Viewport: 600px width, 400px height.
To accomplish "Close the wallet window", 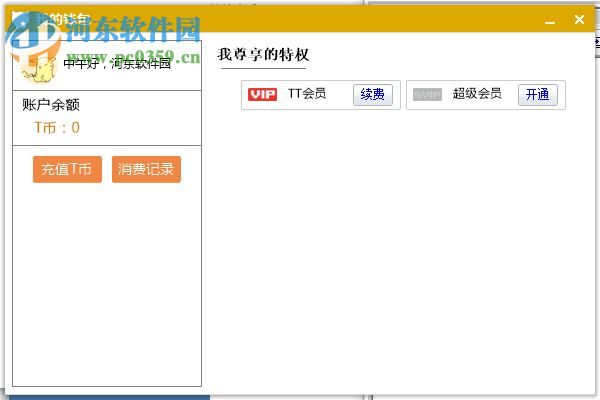I will (579, 19).
